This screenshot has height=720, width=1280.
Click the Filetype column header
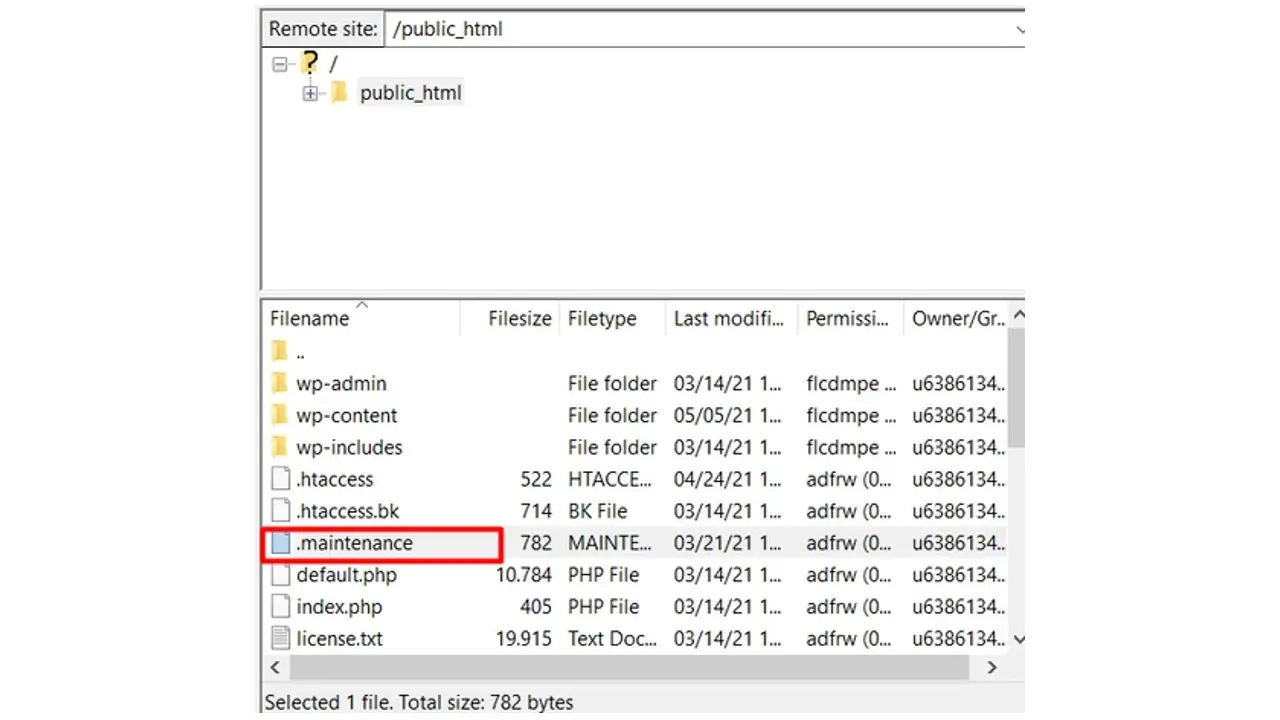pos(602,318)
